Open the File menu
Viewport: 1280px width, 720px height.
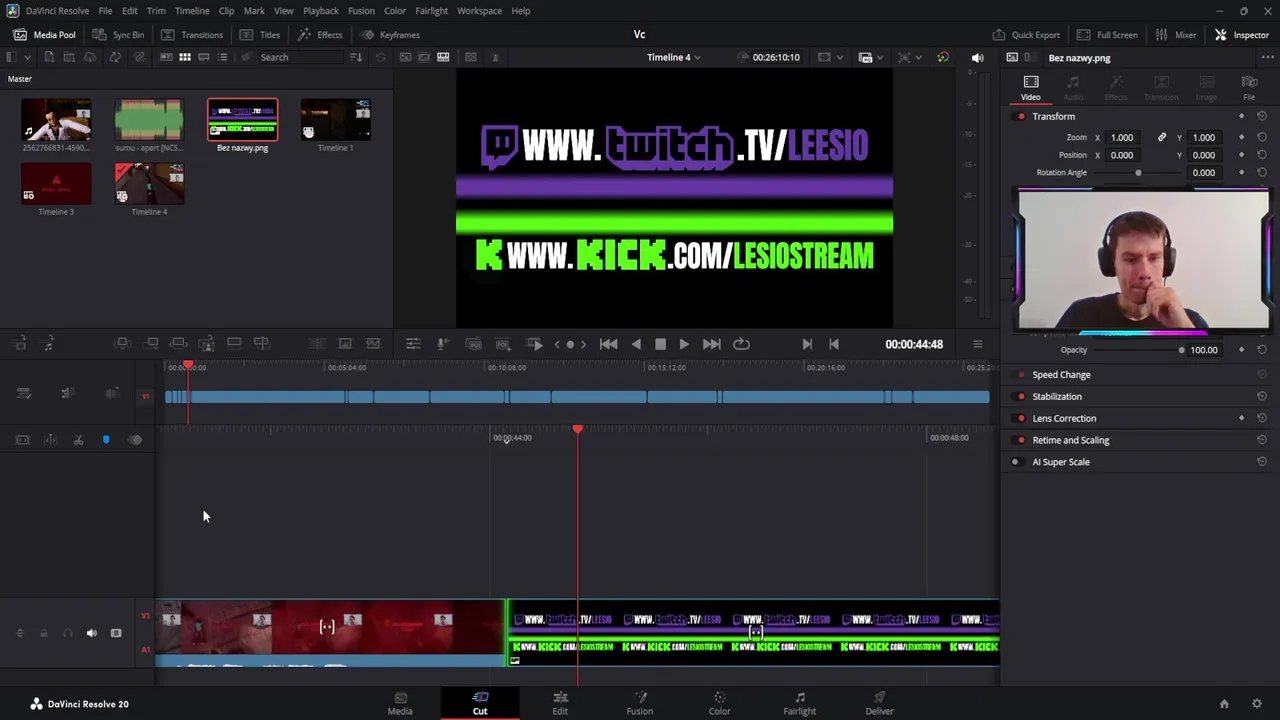click(105, 10)
